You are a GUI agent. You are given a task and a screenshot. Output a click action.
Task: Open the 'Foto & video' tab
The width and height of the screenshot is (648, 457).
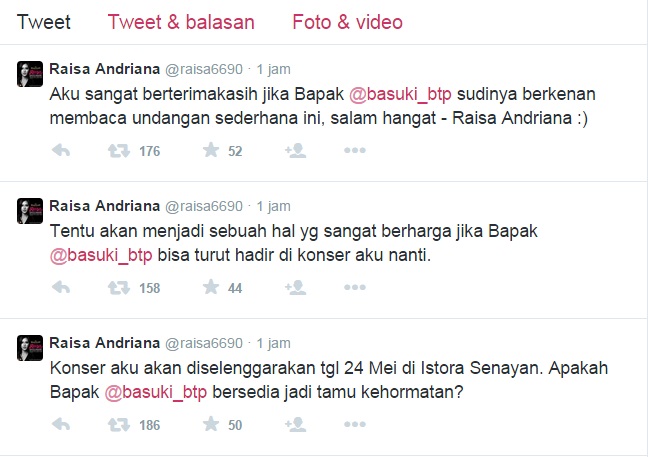pyautogui.click(x=348, y=22)
